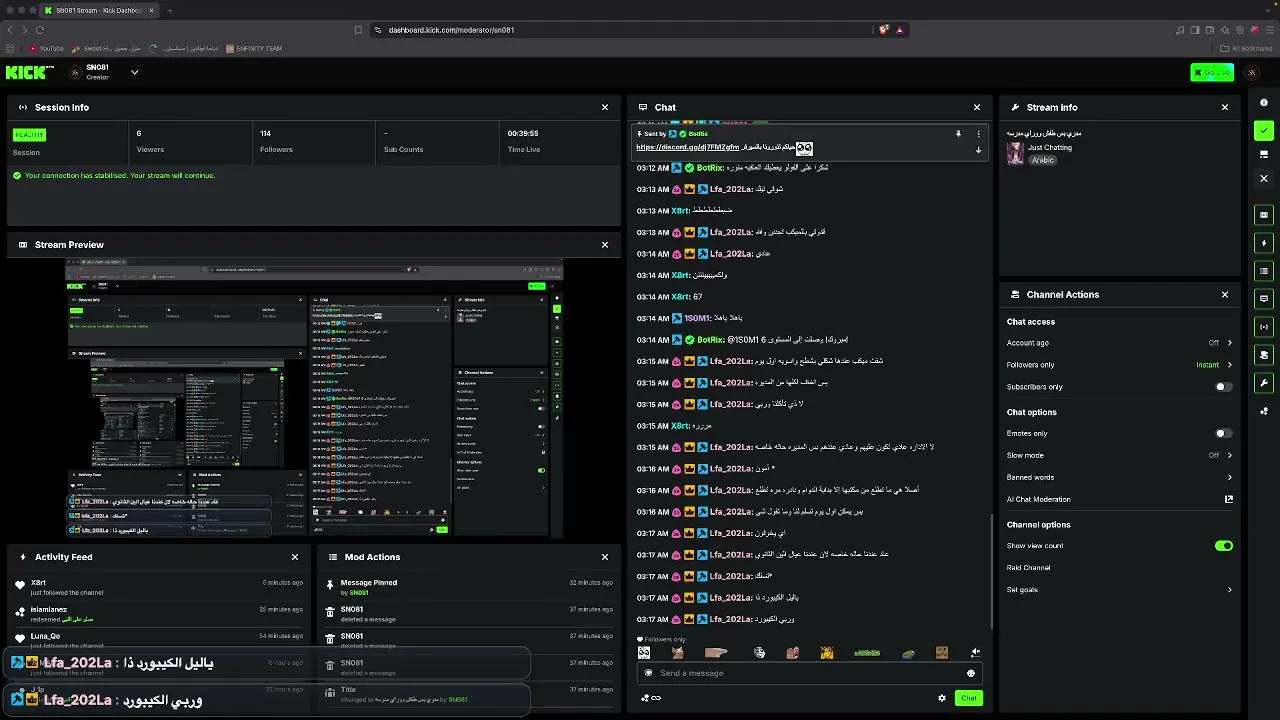Click the stream preview video thumbnail
This screenshot has height=720, width=1280.
point(314,398)
